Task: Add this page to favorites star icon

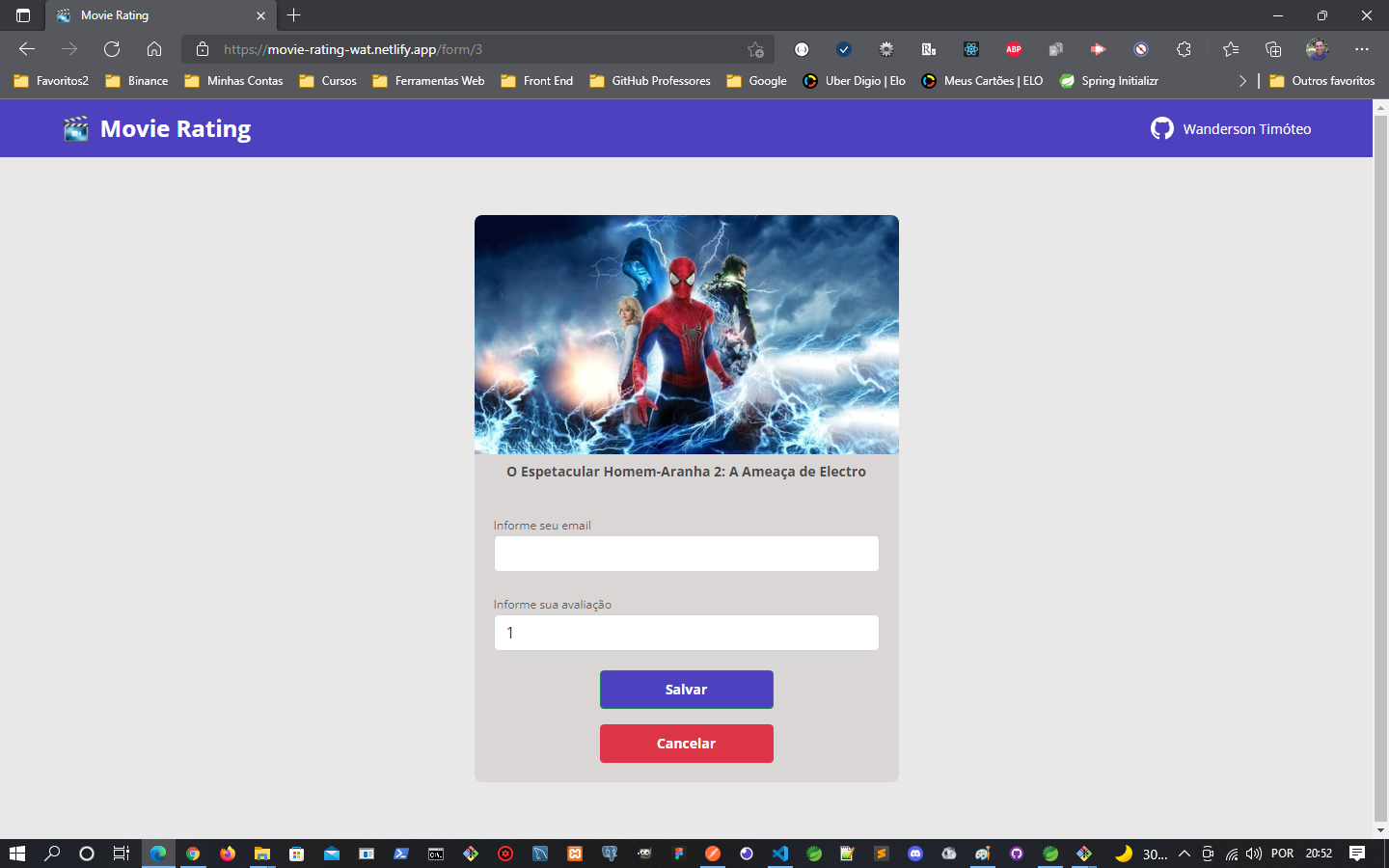Action: 755,49
